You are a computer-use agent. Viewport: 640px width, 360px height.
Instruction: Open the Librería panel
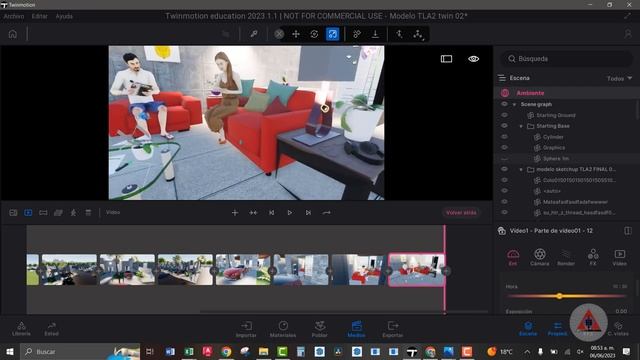[x=21, y=329]
